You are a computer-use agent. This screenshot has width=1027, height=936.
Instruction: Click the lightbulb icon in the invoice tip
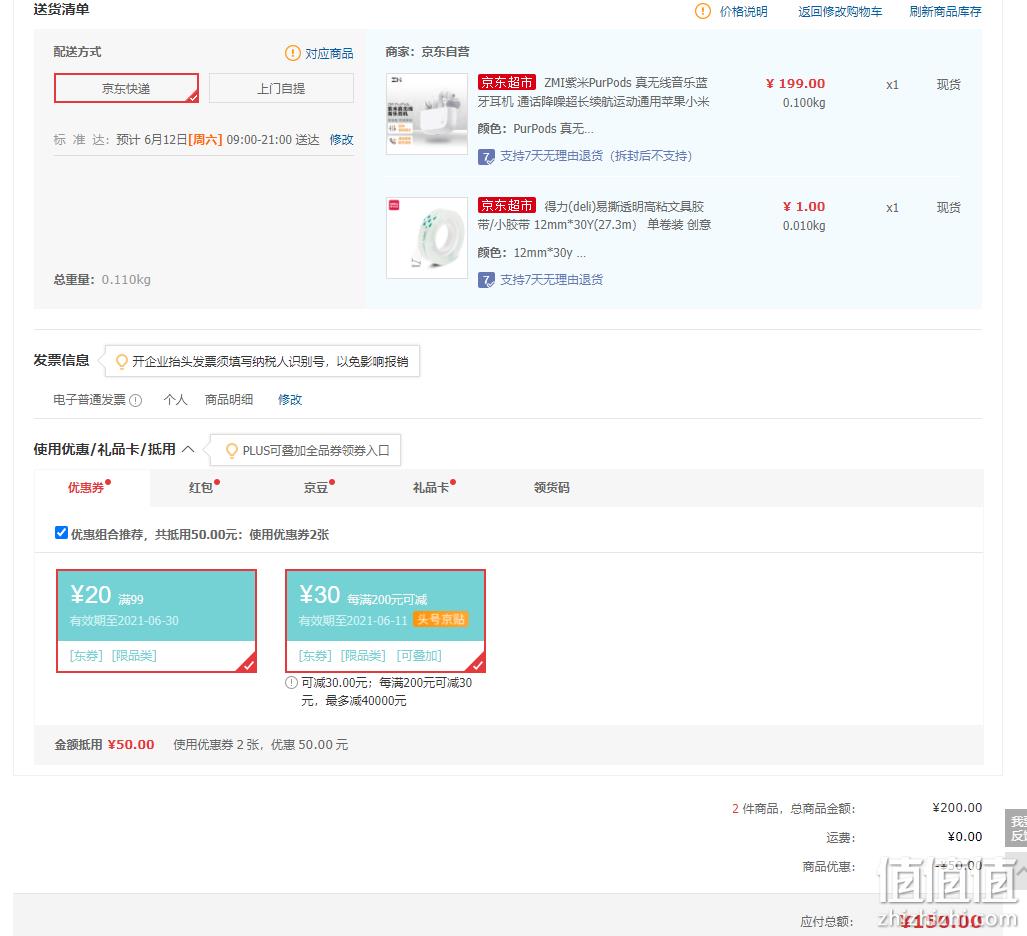click(121, 361)
